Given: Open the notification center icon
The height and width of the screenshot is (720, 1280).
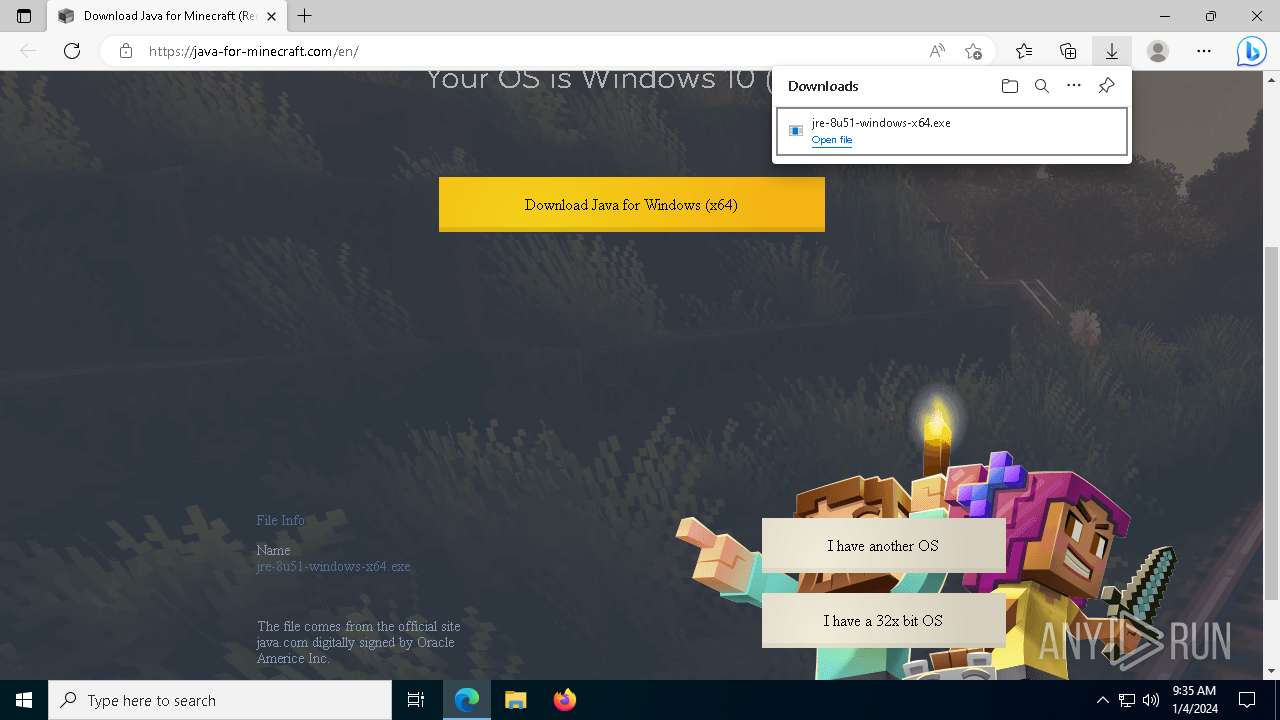Looking at the screenshot, I should (x=1247, y=700).
